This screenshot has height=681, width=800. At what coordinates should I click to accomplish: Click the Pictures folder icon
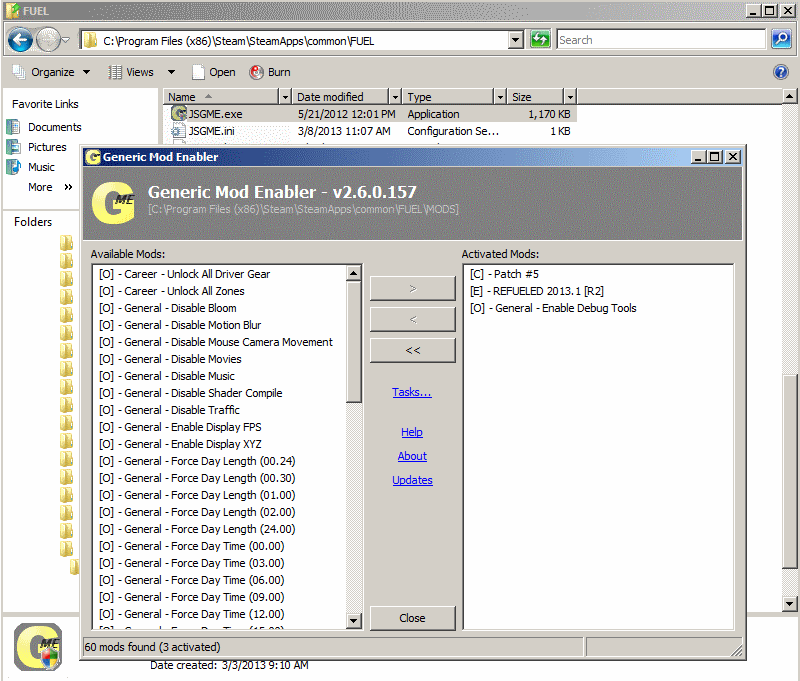pyautogui.click(x=13, y=147)
